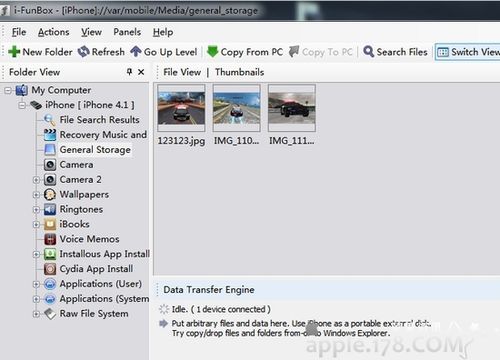
Task: Expand the Raw File System node
Action: point(36,314)
